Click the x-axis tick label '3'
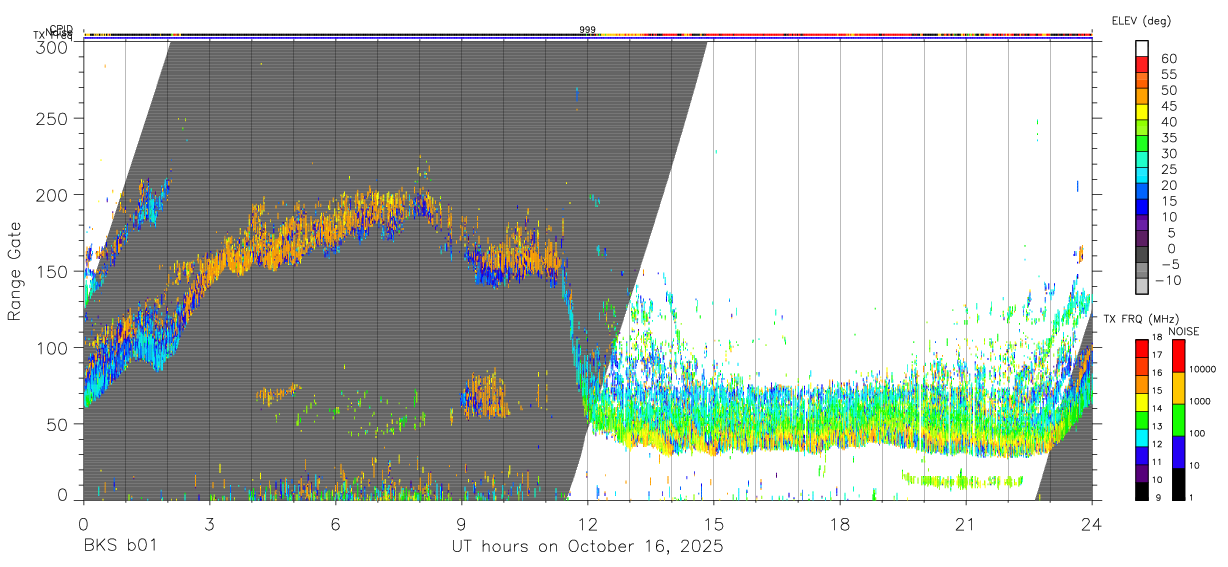This screenshot has height=567, width=1228. 209,524
